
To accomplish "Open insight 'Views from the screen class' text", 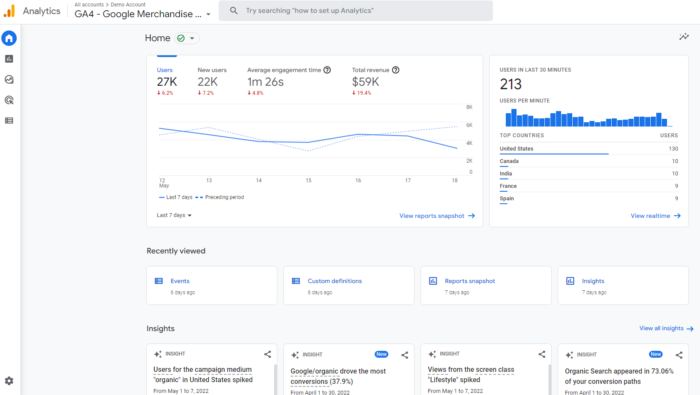I will (471, 375).
